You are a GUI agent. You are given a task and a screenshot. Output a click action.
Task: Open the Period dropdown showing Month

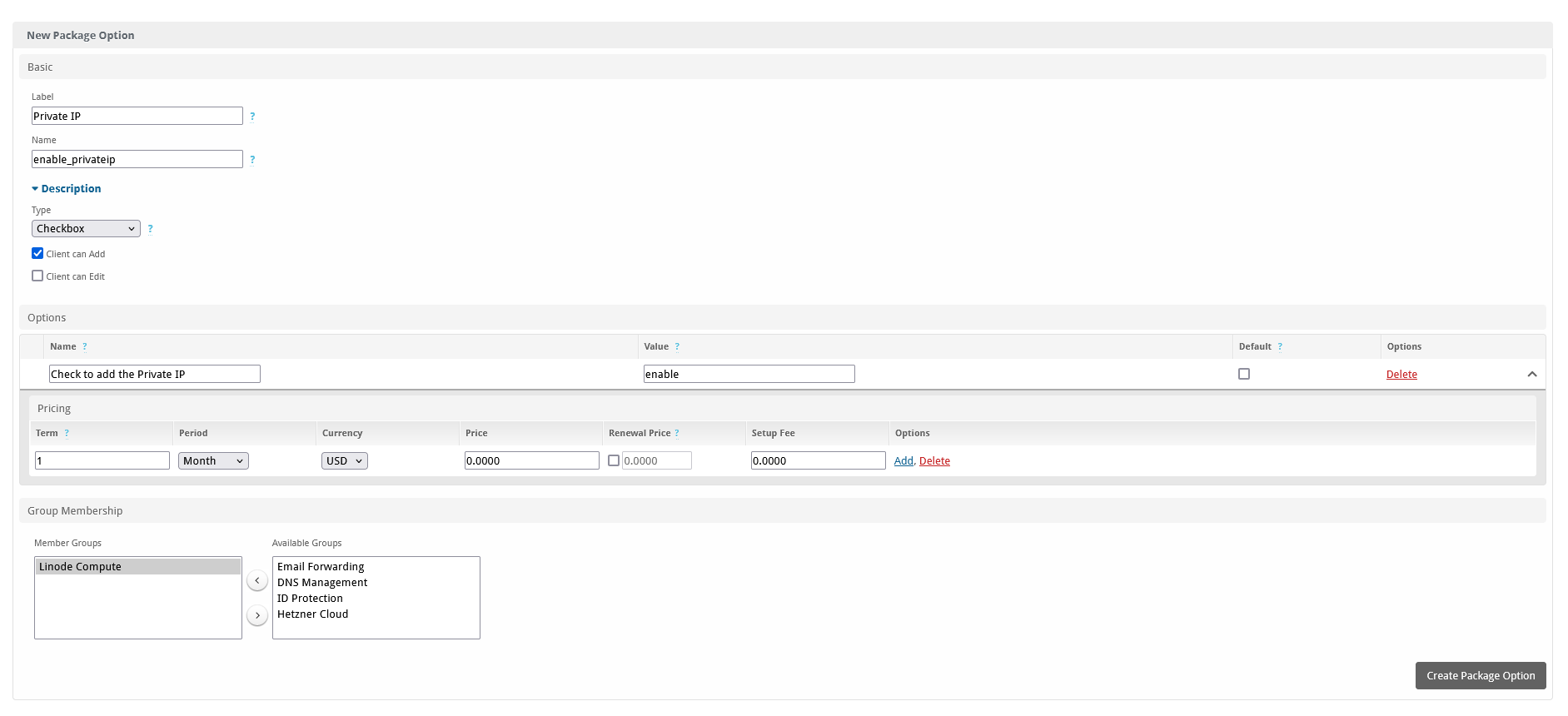(x=213, y=460)
